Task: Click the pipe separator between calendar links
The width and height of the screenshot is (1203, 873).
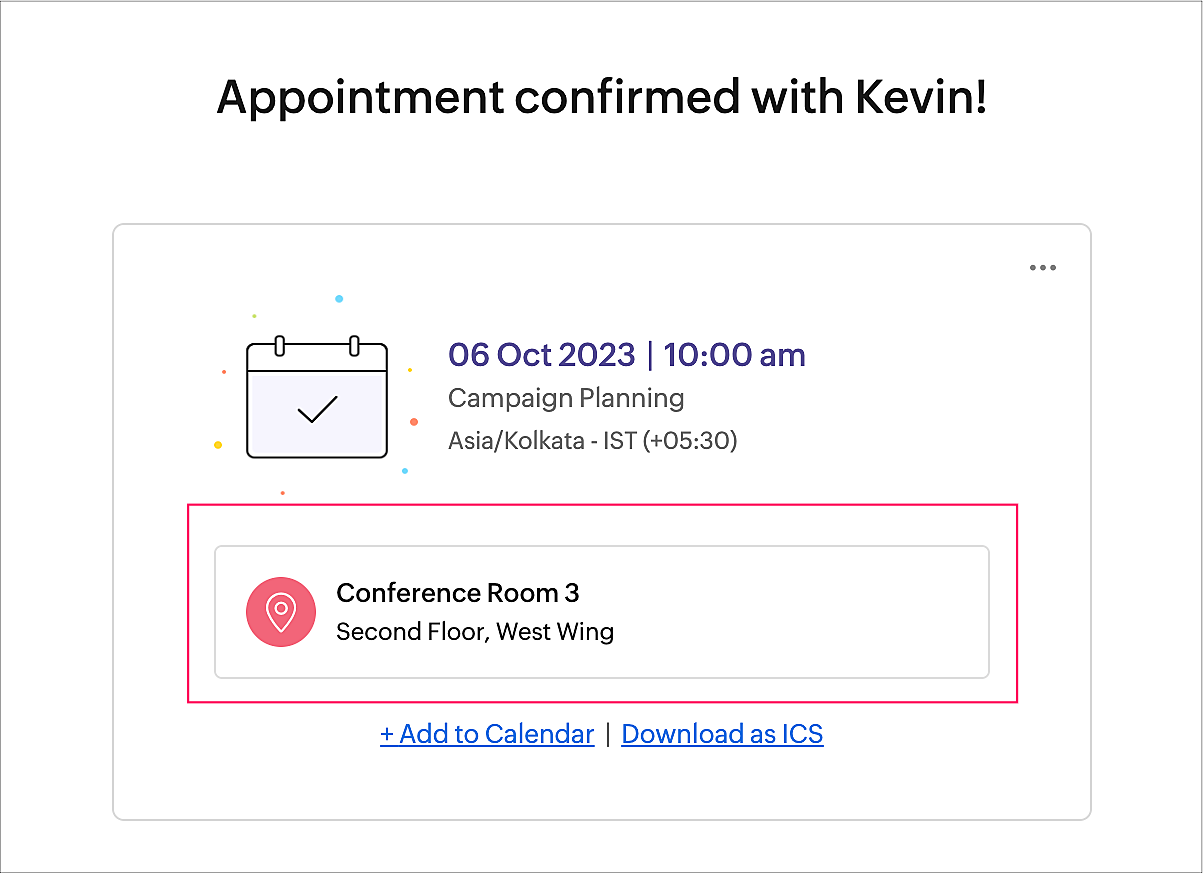Action: [608, 735]
